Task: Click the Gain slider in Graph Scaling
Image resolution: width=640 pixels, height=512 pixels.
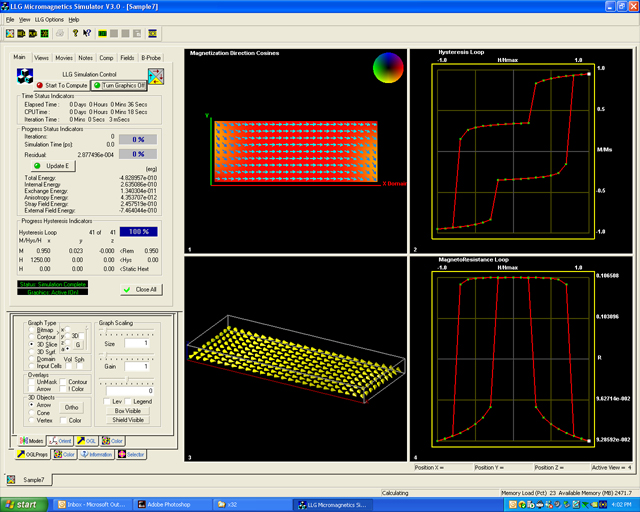Action: [x=127, y=356]
